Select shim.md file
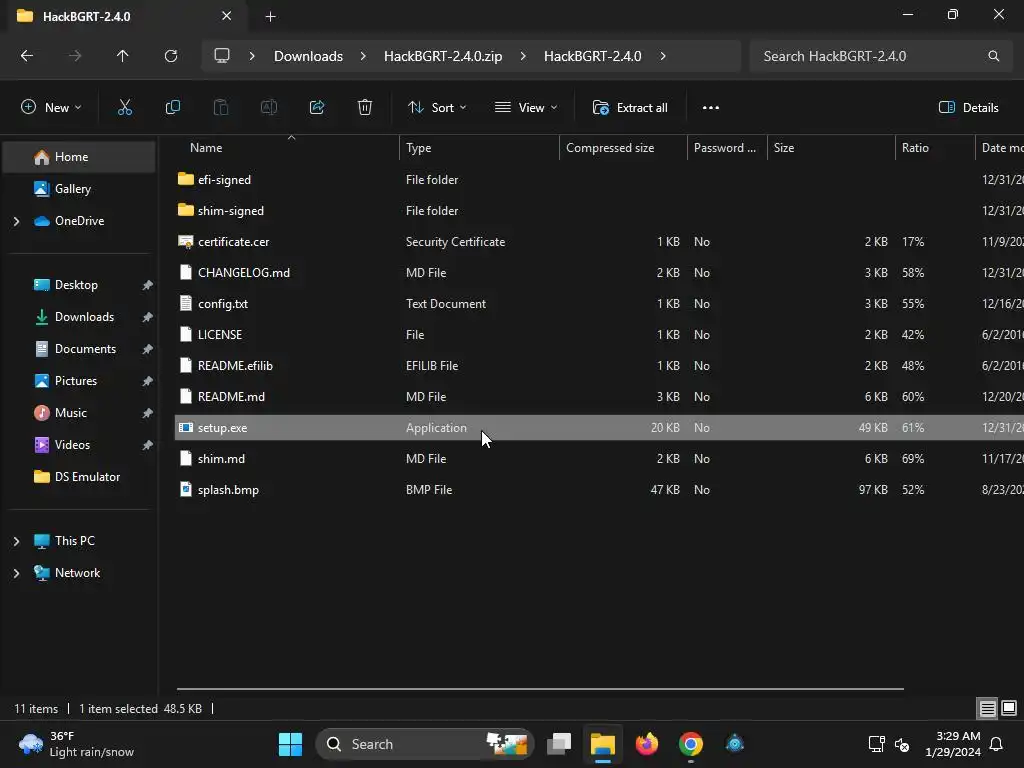This screenshot has height=768, width=1024. [x=599, y=459]
